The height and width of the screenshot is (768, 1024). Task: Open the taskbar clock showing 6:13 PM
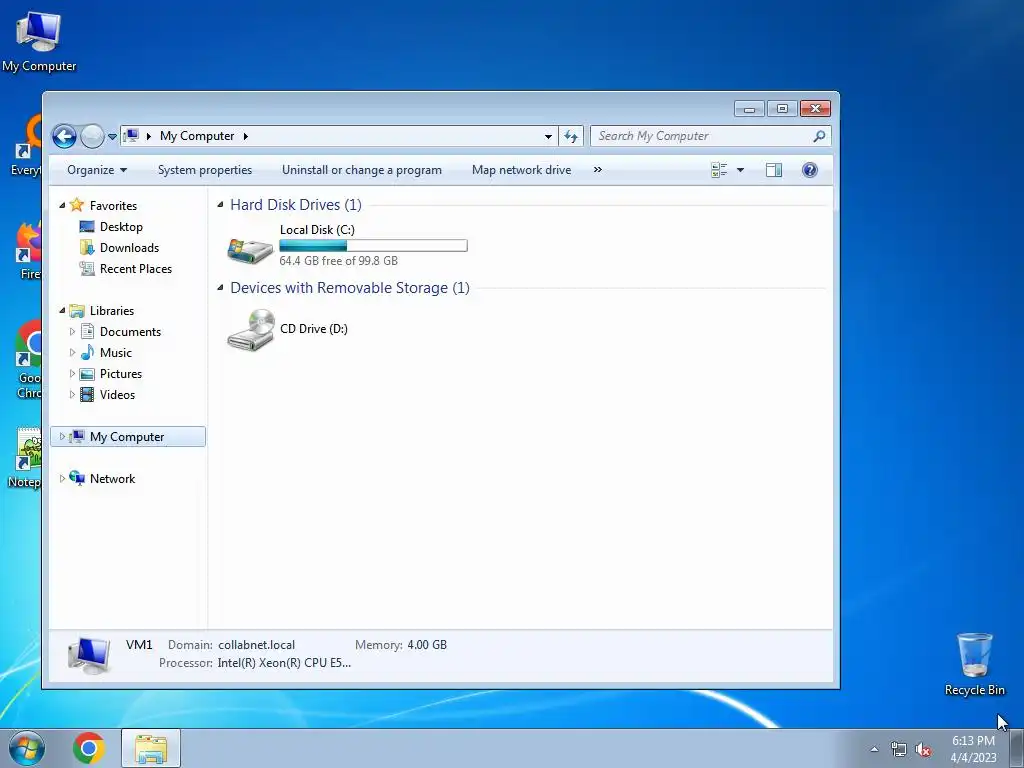[973, 749]
